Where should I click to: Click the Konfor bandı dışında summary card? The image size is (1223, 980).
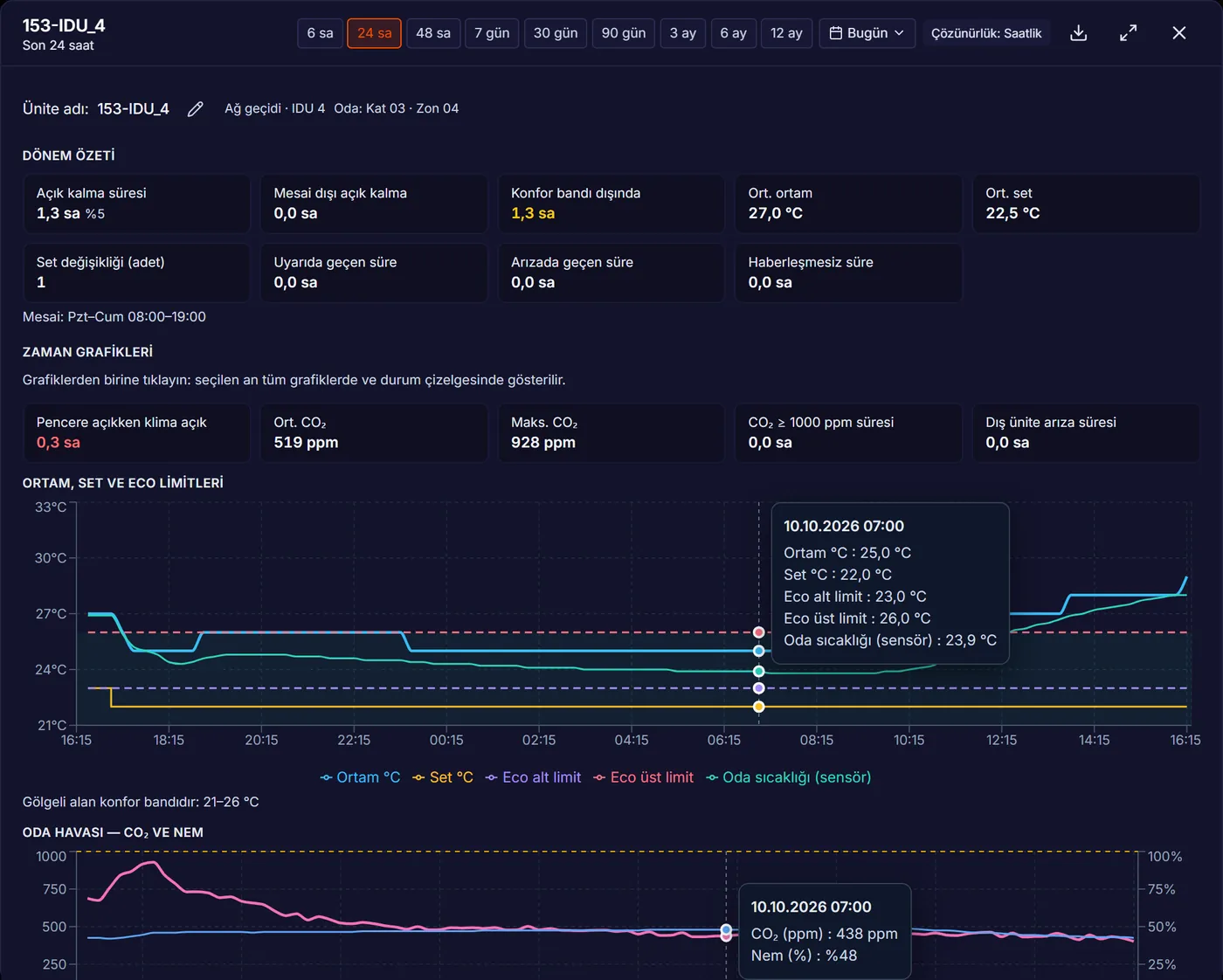(611, 204)
